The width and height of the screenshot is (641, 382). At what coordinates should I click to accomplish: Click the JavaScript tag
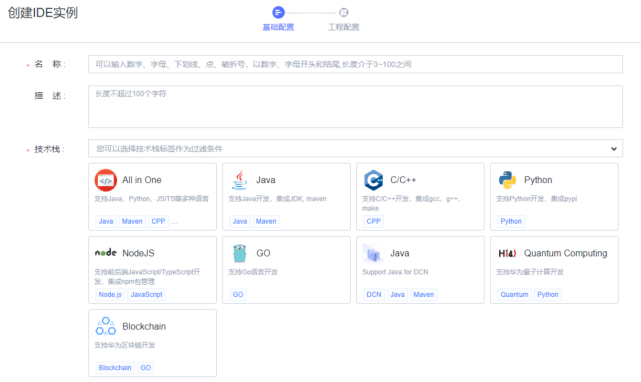147,294
